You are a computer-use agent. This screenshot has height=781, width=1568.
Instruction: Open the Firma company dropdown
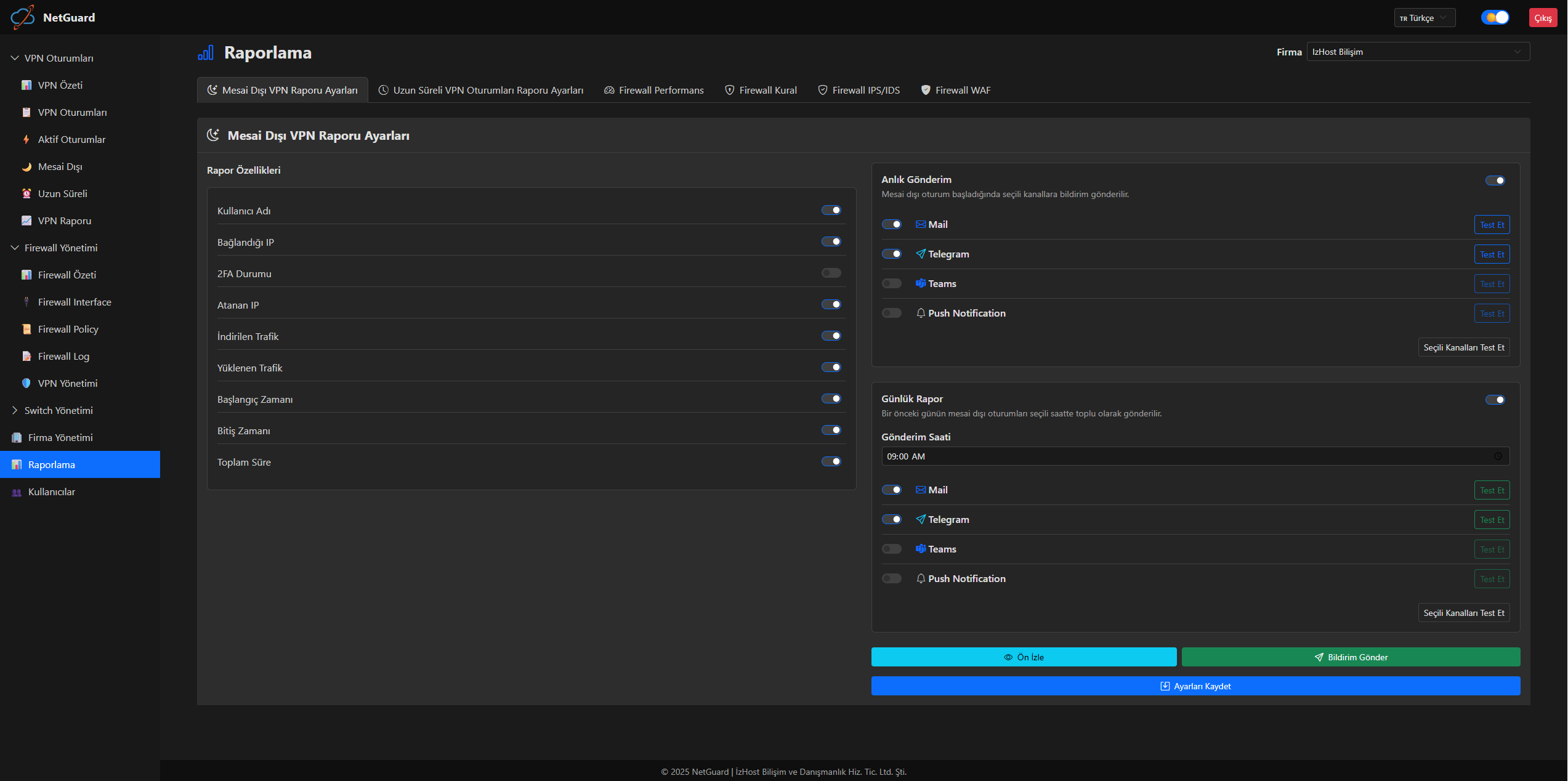1417,52
